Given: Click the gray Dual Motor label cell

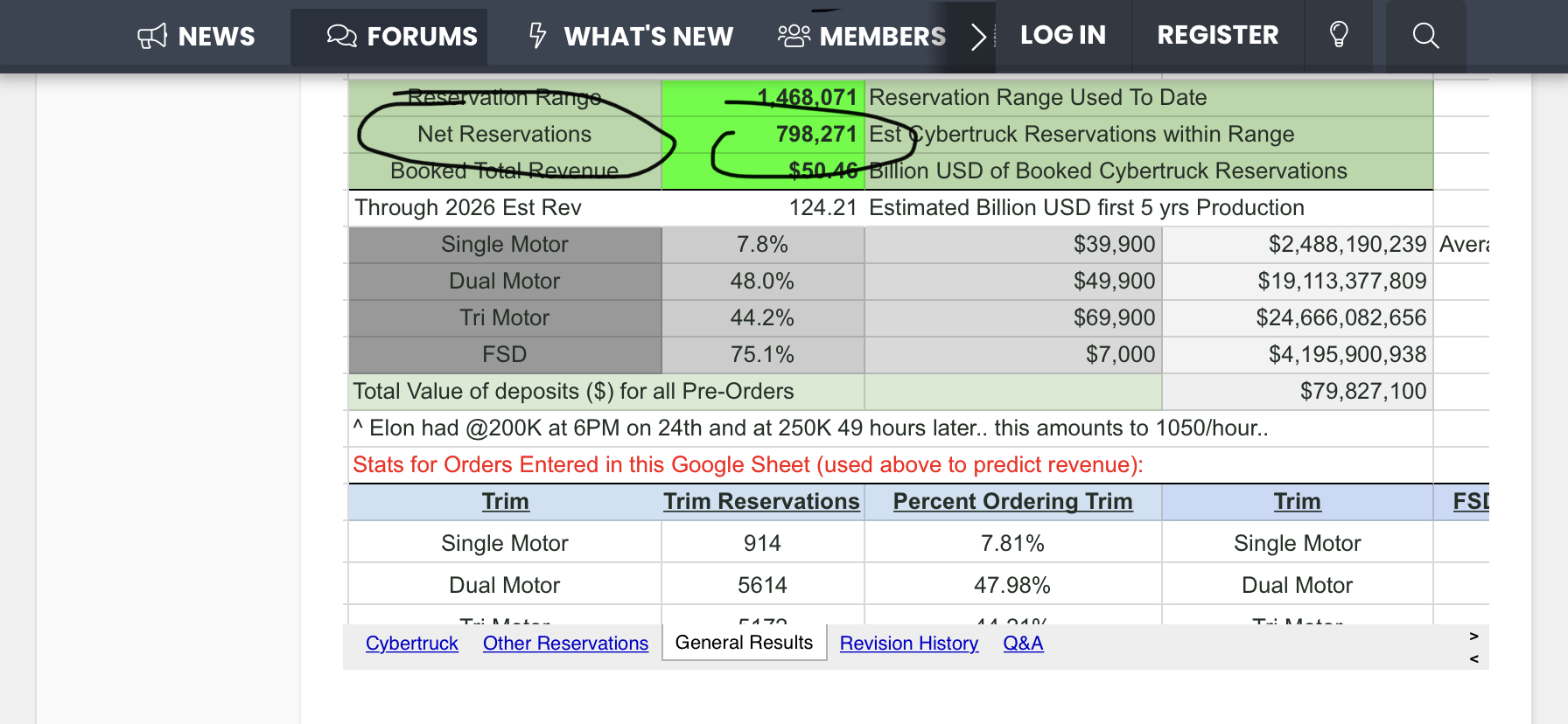Looking at the screenshot, I should pos(505,282).
